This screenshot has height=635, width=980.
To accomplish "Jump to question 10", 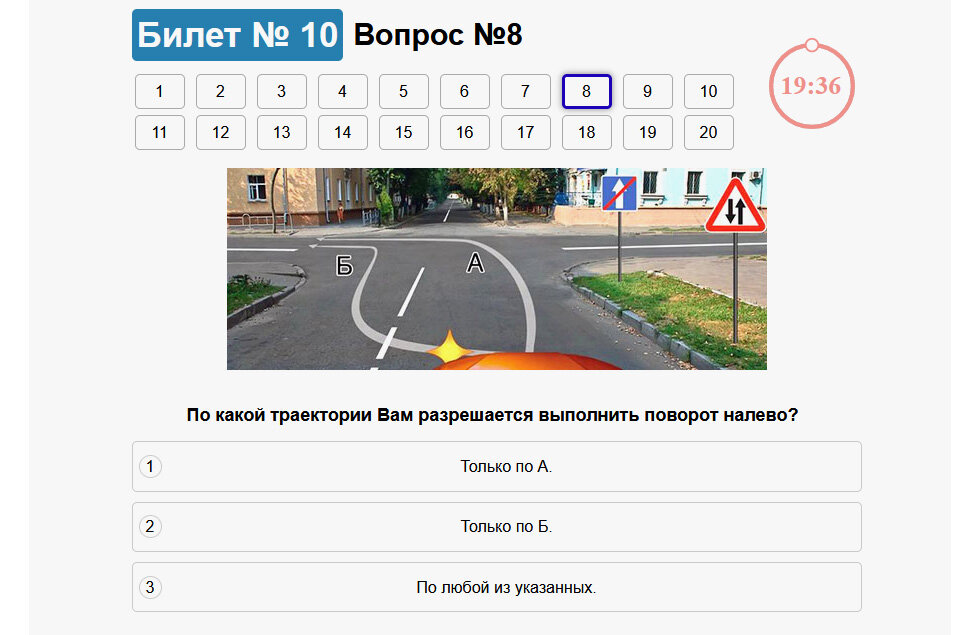I will point(709,91).
